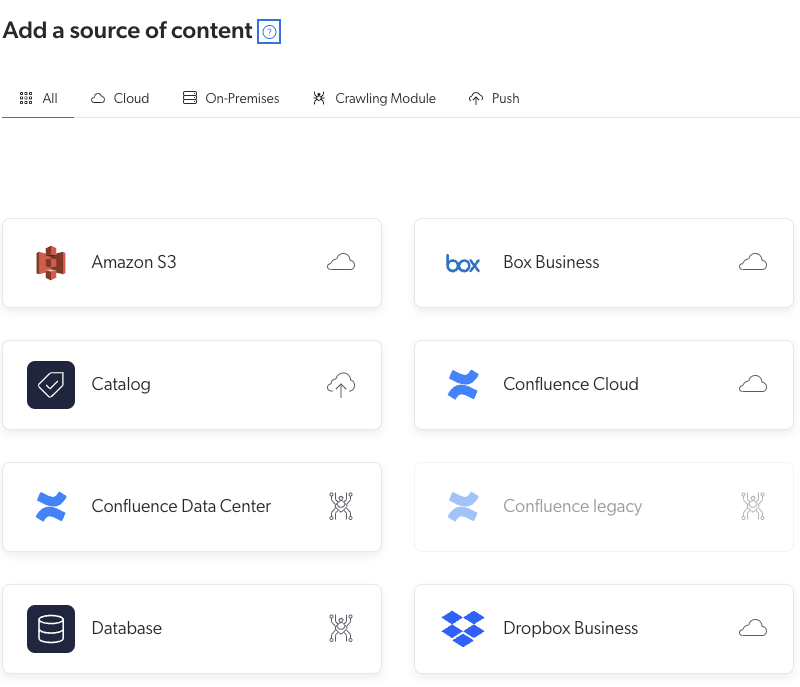Click the grid icon in All tab
Viewport: 800px width, 687px height.
[x=26, y=98]
